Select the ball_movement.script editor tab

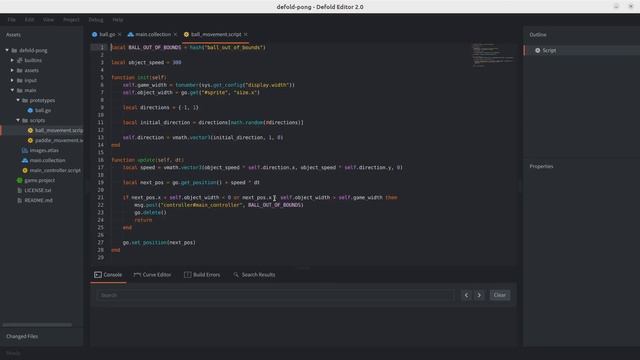tap(216, 35)
